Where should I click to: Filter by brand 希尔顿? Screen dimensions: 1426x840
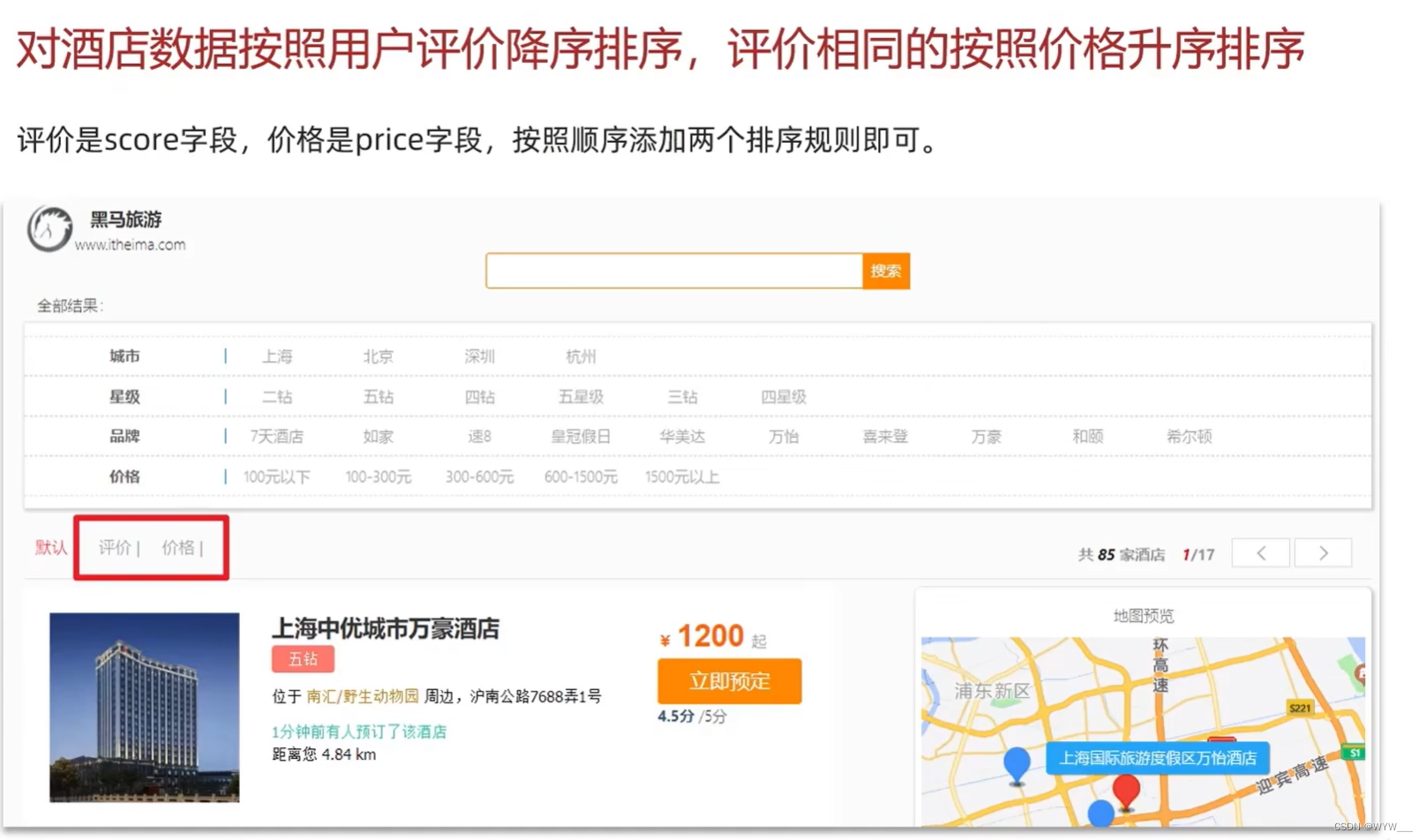click(x=1190, y=437)
